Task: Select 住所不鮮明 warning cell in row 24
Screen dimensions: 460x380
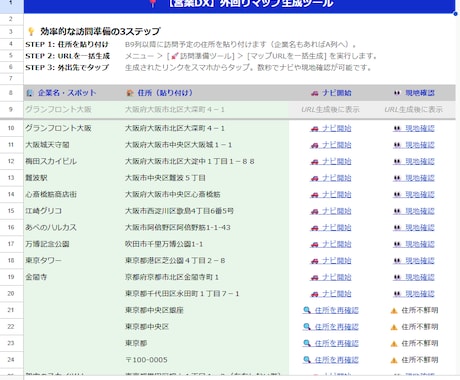Action: tap(414, 360)
